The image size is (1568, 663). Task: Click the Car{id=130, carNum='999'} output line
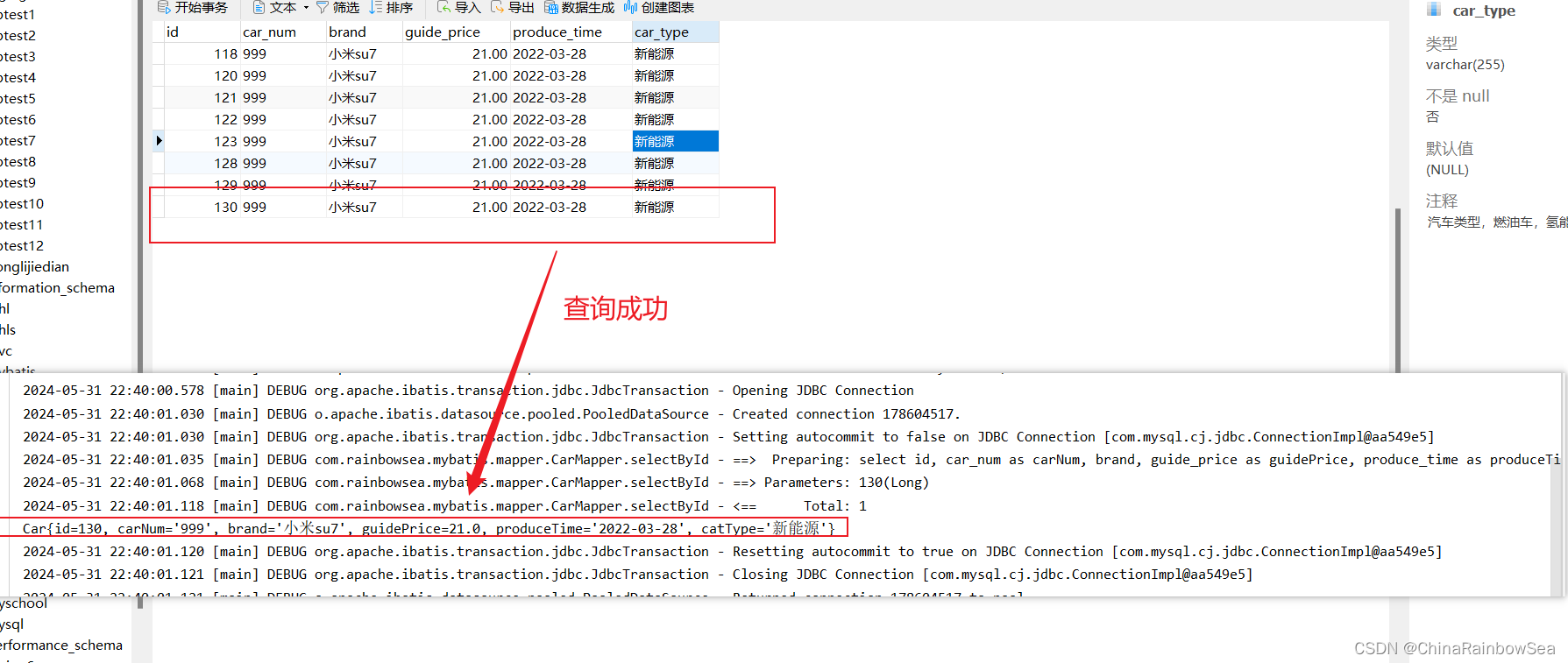429,529
